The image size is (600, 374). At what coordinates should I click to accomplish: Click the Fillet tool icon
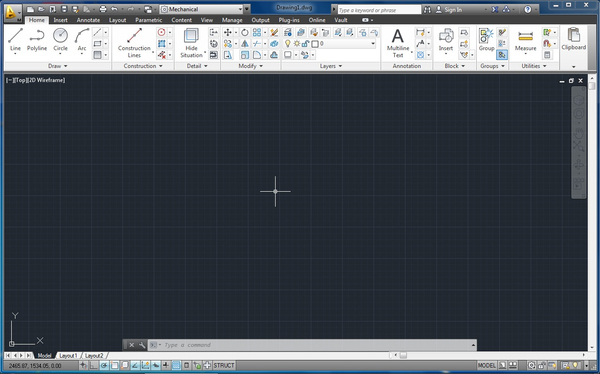pos(257,55)
